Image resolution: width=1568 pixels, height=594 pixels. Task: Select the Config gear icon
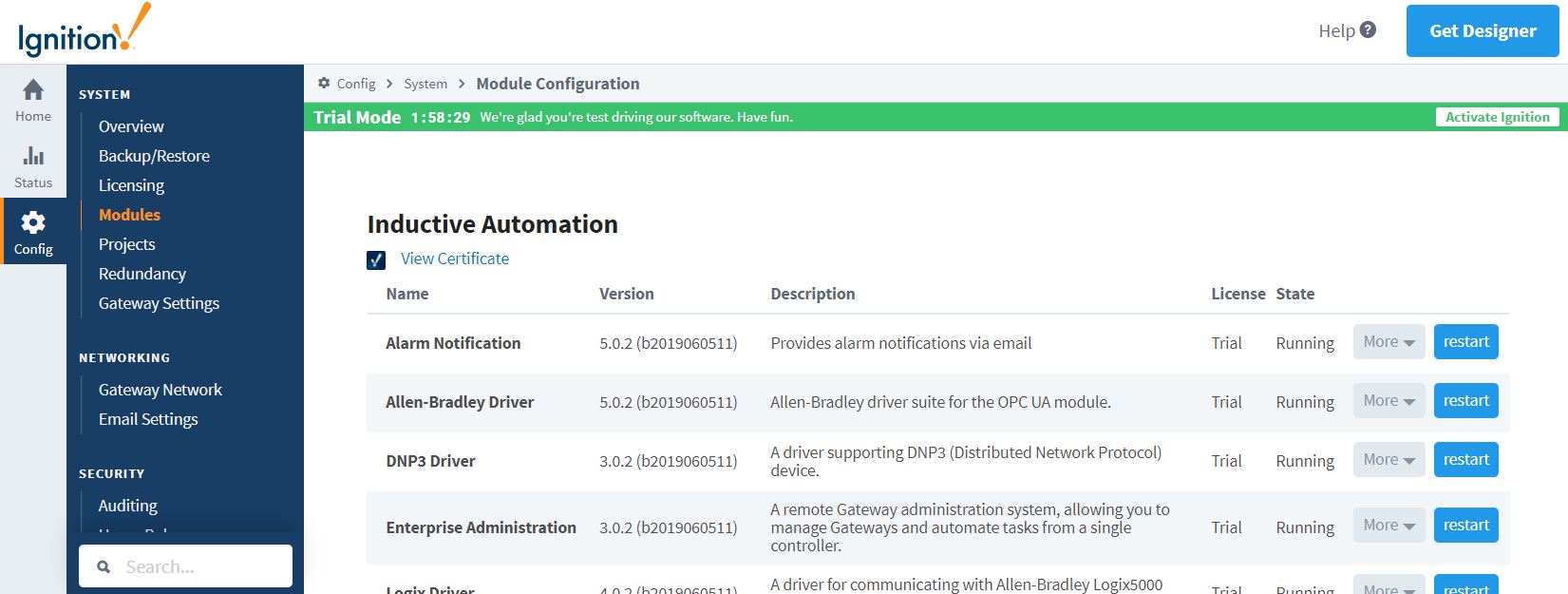33,222
